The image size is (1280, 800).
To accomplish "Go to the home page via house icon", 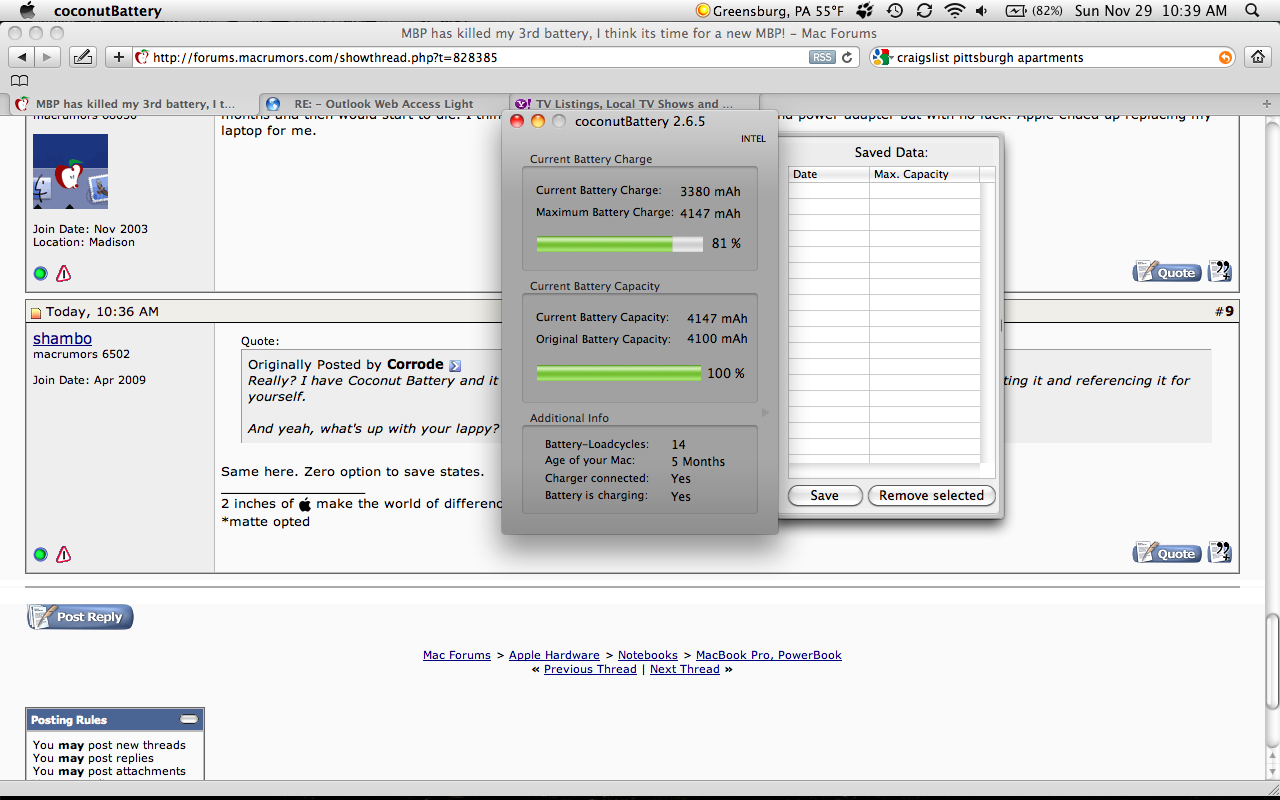I will pos(1258,57).
